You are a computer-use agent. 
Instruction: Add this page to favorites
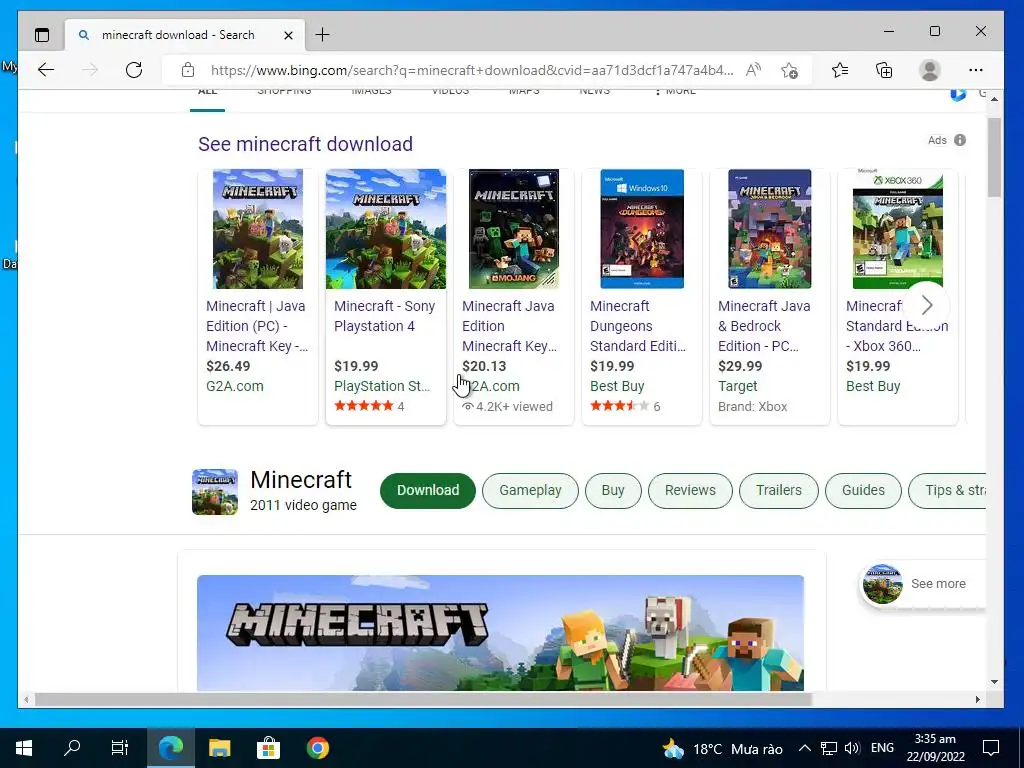point(790,70)
